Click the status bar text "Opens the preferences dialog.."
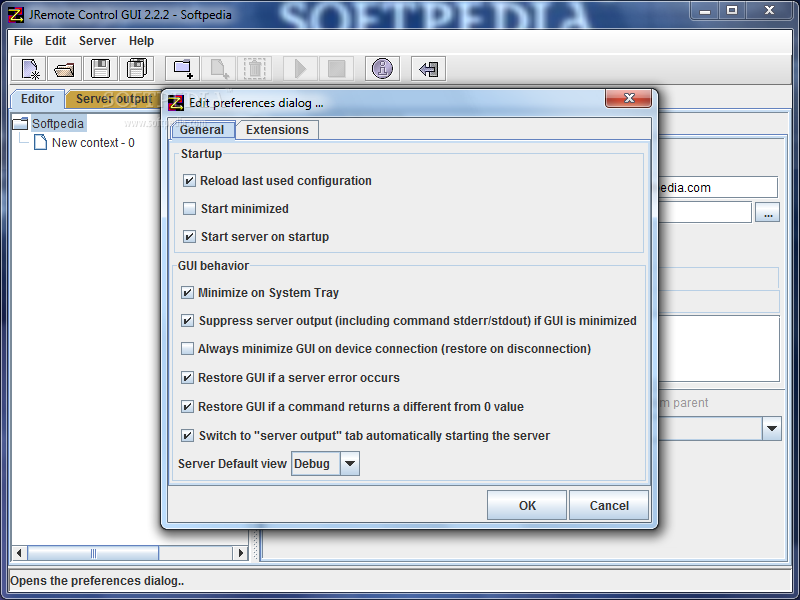 [97, 581]
